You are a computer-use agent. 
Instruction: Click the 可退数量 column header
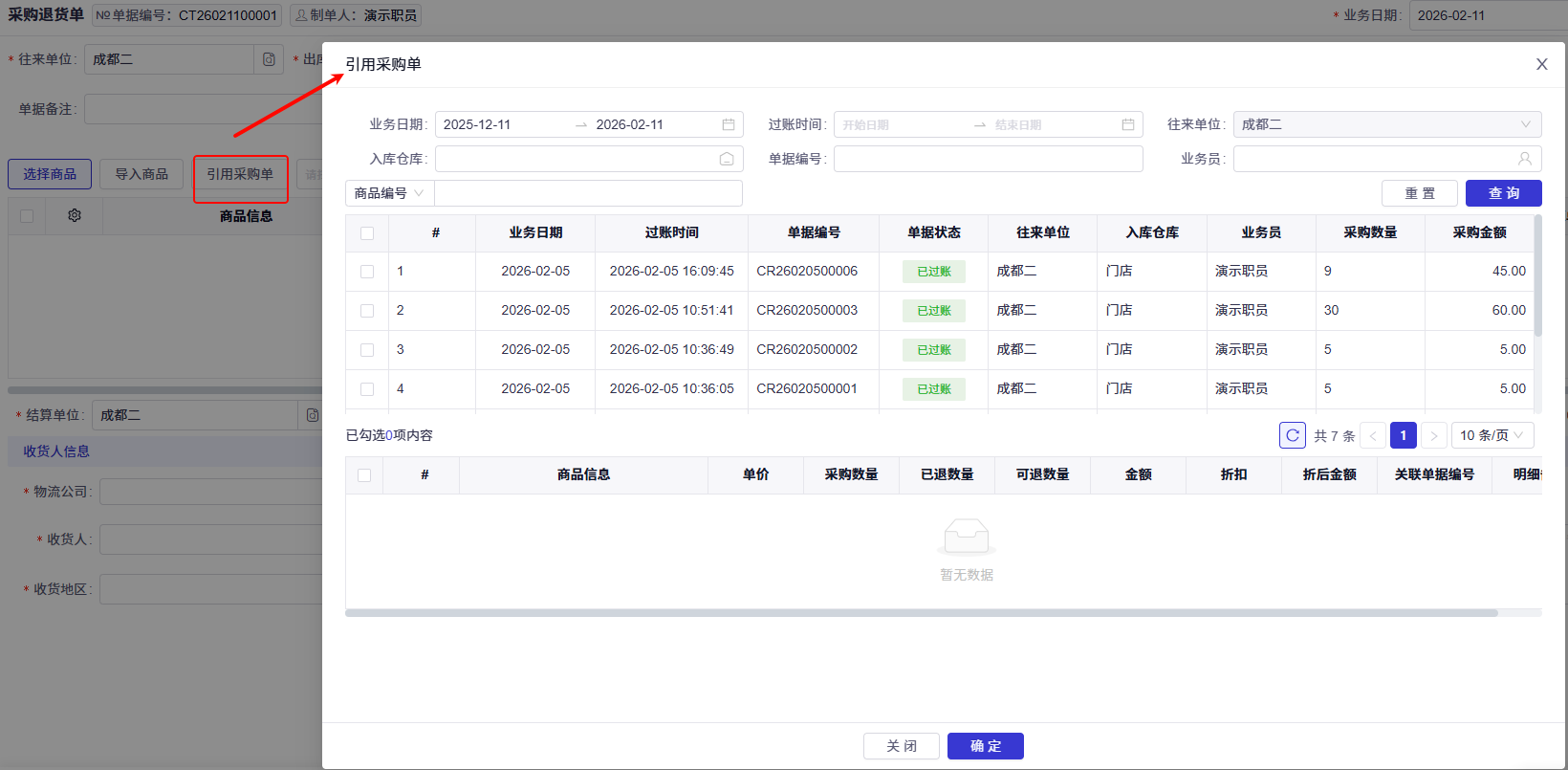[x=1042, y=474]
